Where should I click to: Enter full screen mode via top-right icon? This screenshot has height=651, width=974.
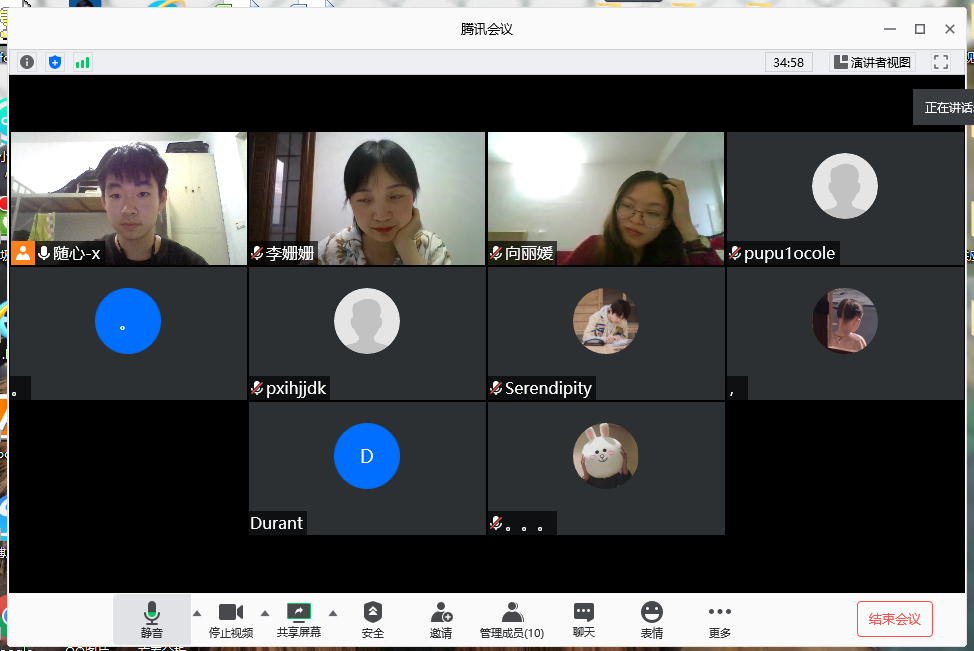(x=940, y=62)
